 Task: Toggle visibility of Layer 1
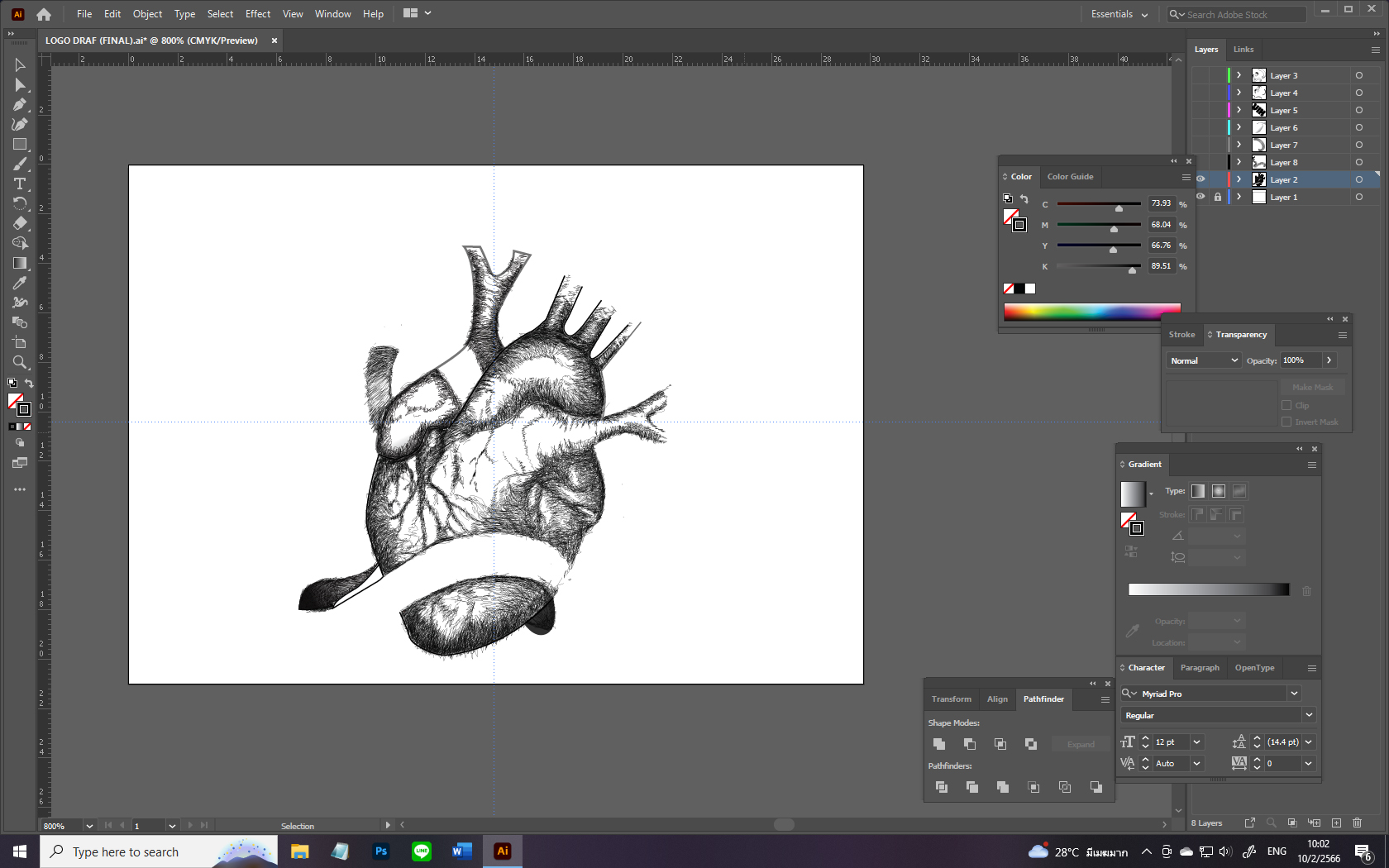pos(1200,197)
